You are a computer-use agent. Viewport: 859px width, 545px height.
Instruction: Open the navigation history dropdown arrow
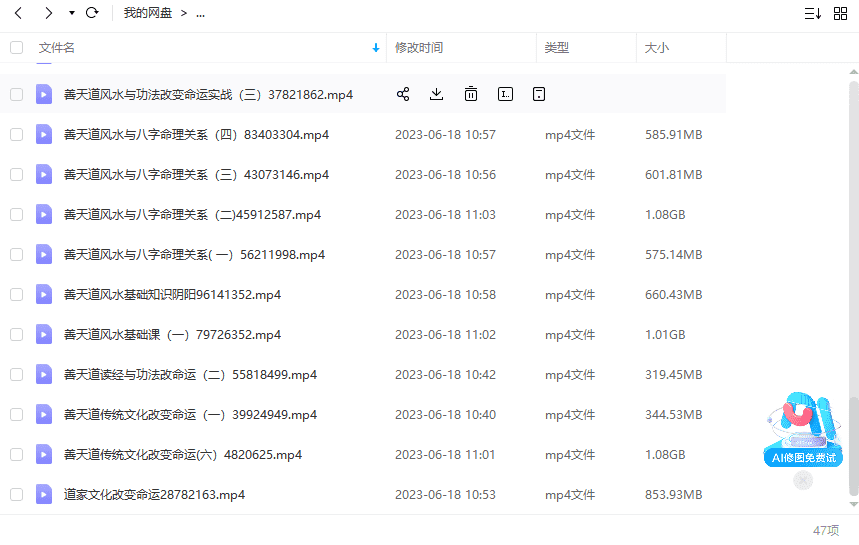coord(71,13)
